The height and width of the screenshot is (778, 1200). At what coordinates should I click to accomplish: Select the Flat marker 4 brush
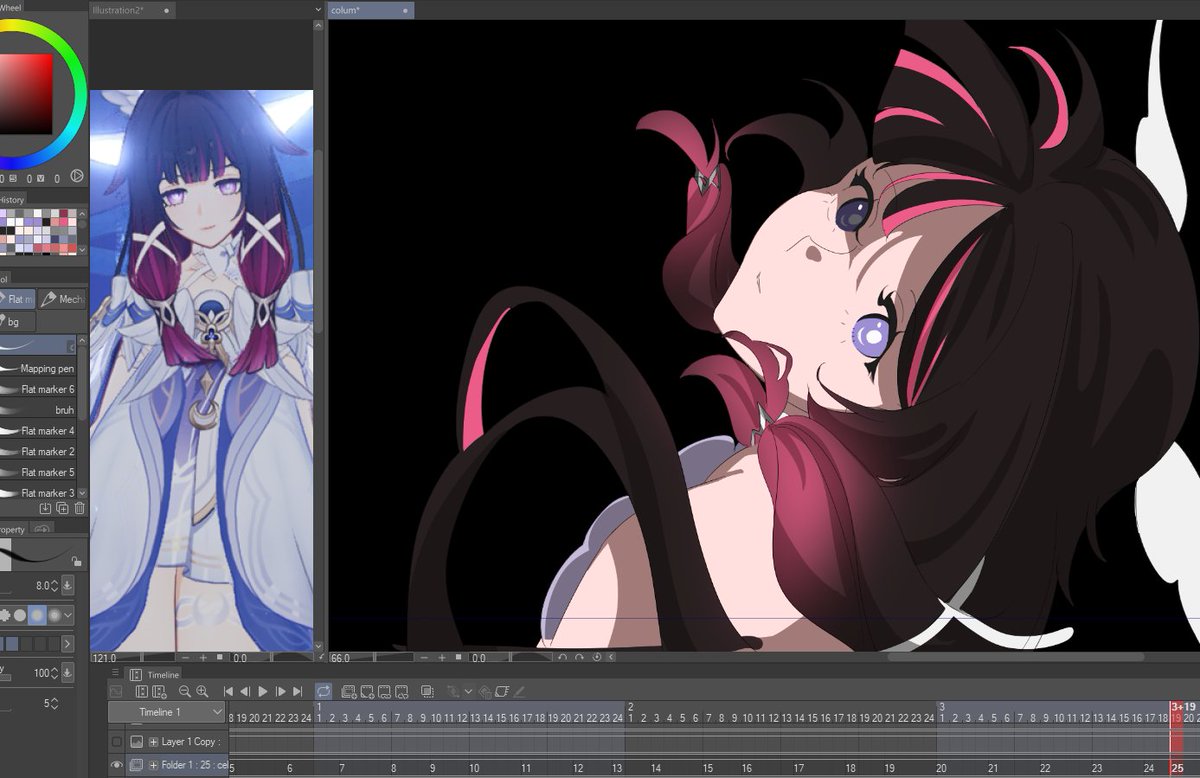point(38,431)
